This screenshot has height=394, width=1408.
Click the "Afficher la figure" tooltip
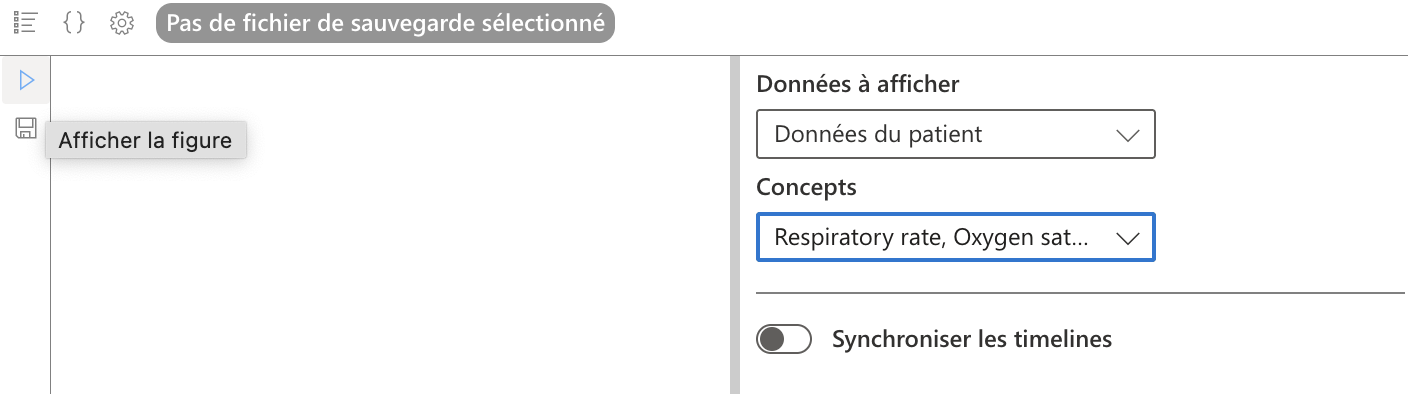click(x=145, y=140)
